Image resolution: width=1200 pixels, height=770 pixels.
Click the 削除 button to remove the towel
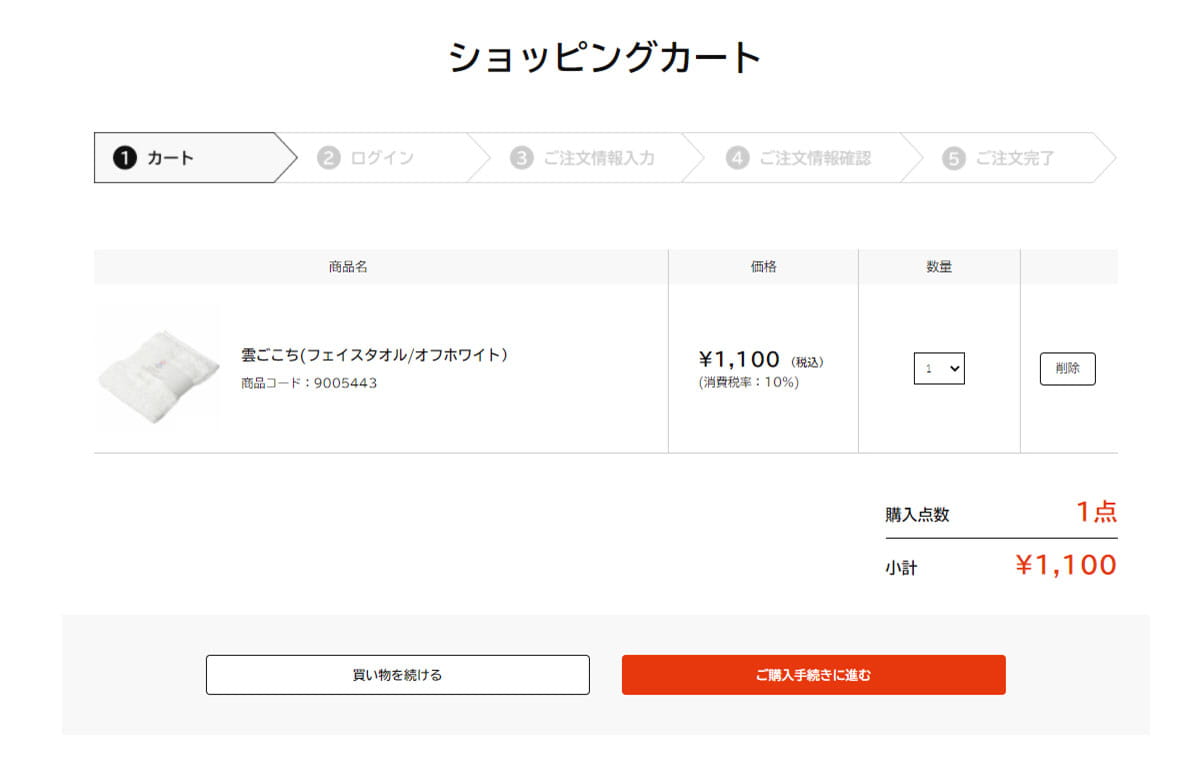tap(1067, 369)
